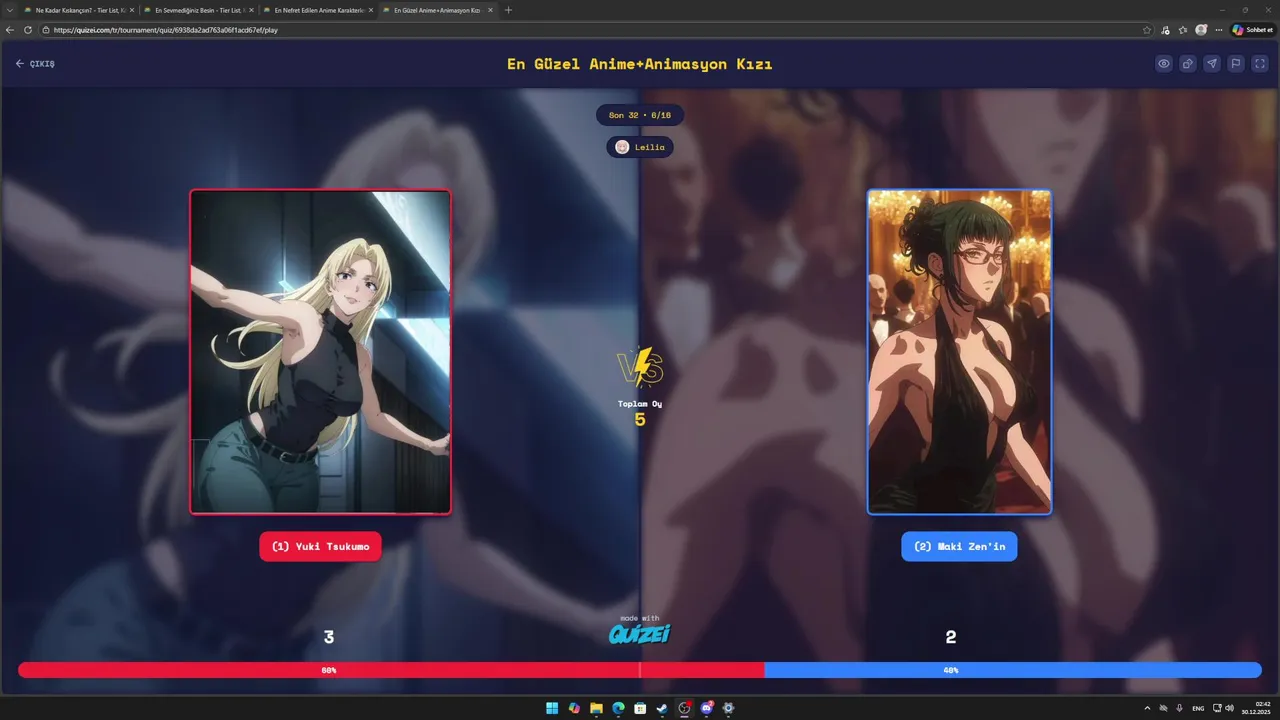Open Microsoft Store from taskbar
Viewport: 1280px width, 720px height.
click(x=640, y=708)
